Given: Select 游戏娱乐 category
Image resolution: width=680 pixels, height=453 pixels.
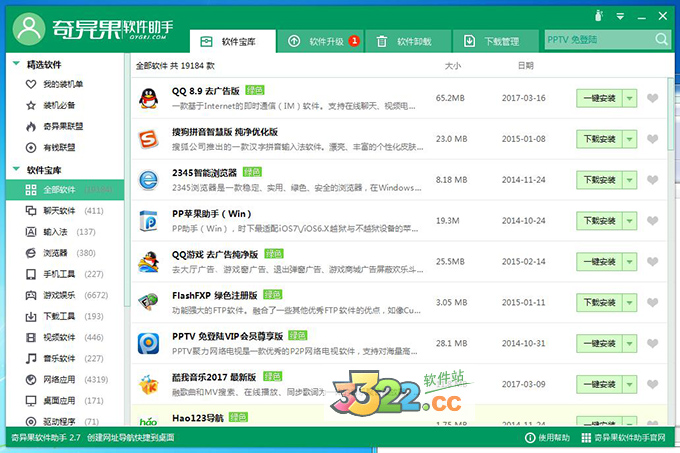Looking at the screenshot, I should (65, 295).
